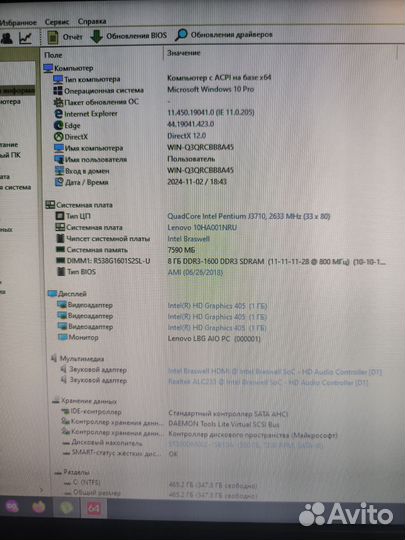Click the Системная плата group icon
The height and width of the screenshot is (540, 405).
tap(50, 205)
